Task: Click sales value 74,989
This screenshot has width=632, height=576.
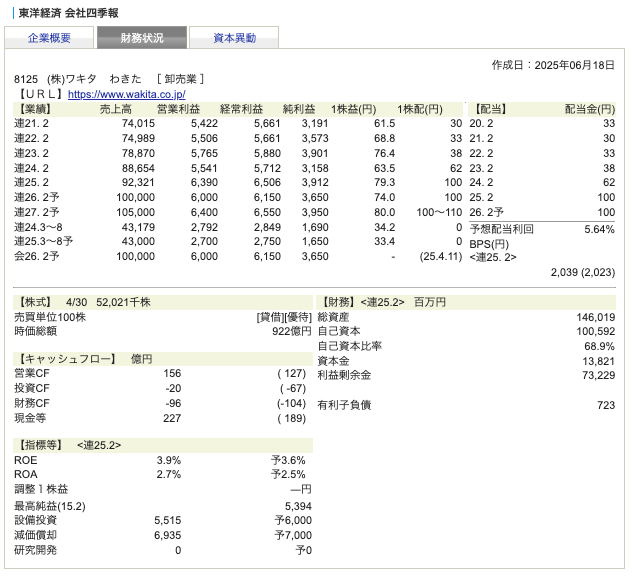Action: 138,138
